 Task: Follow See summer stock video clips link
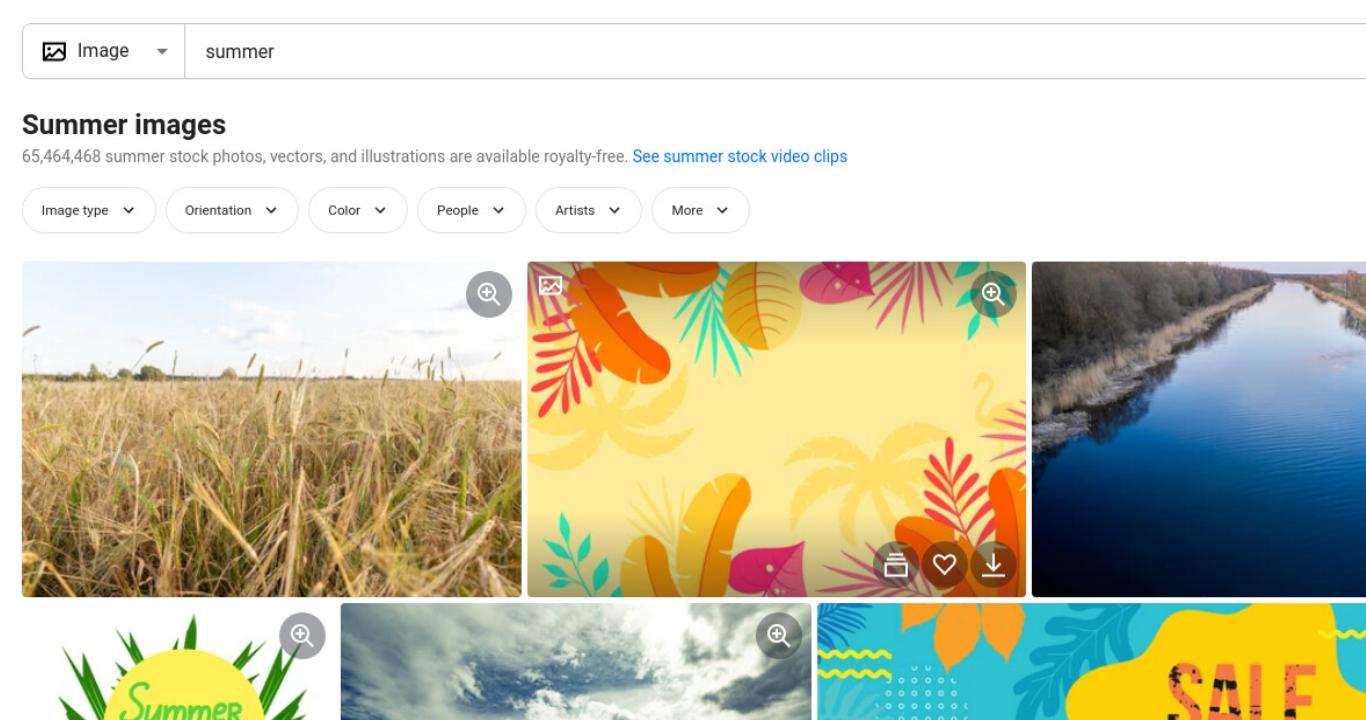pos(740,156)
